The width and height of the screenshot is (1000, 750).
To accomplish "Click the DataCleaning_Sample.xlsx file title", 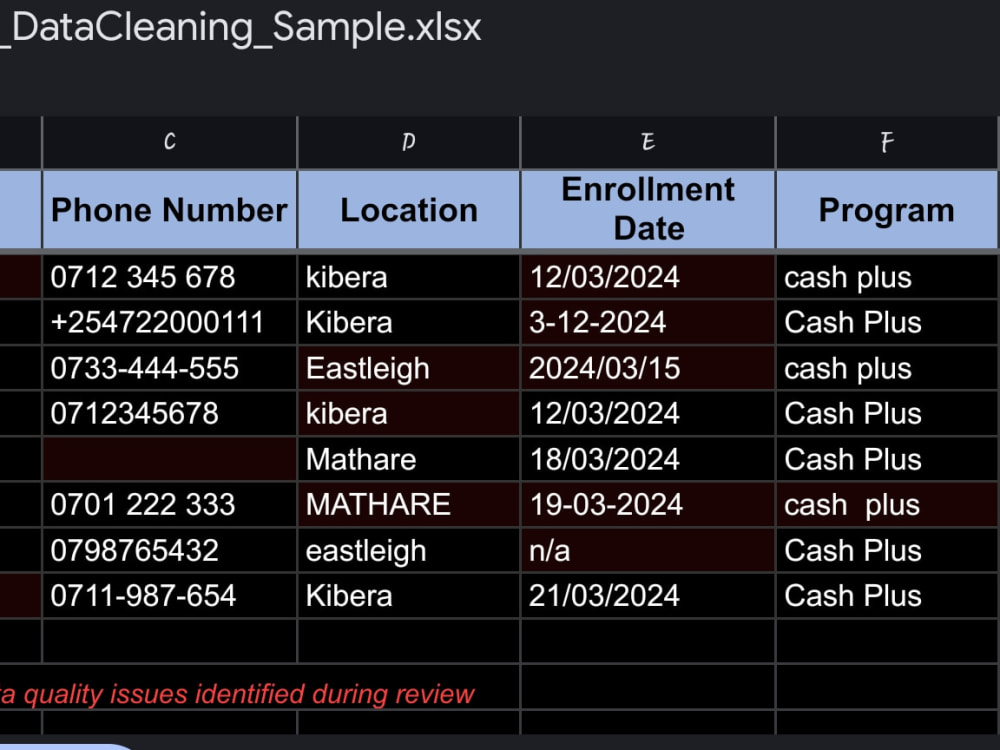I will click(x=240, y=28).
